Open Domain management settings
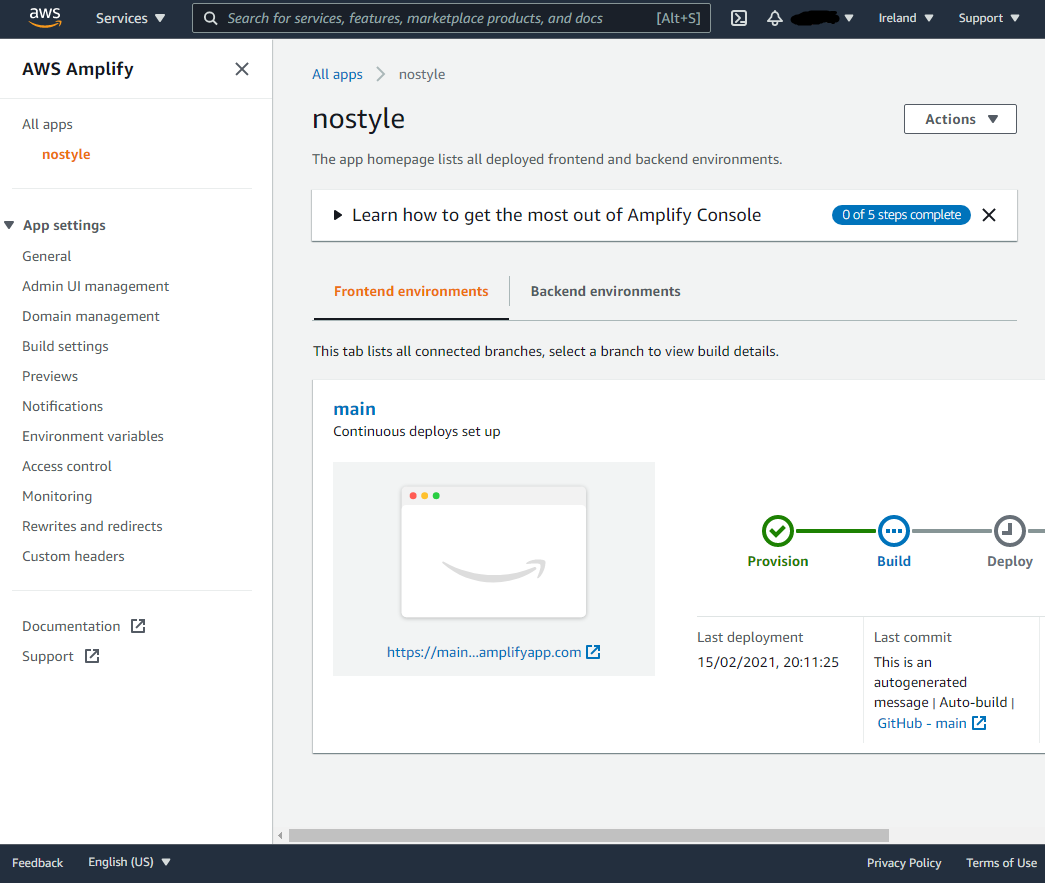The height and width of the screenshot is (883, 1045). pos(91,317)
